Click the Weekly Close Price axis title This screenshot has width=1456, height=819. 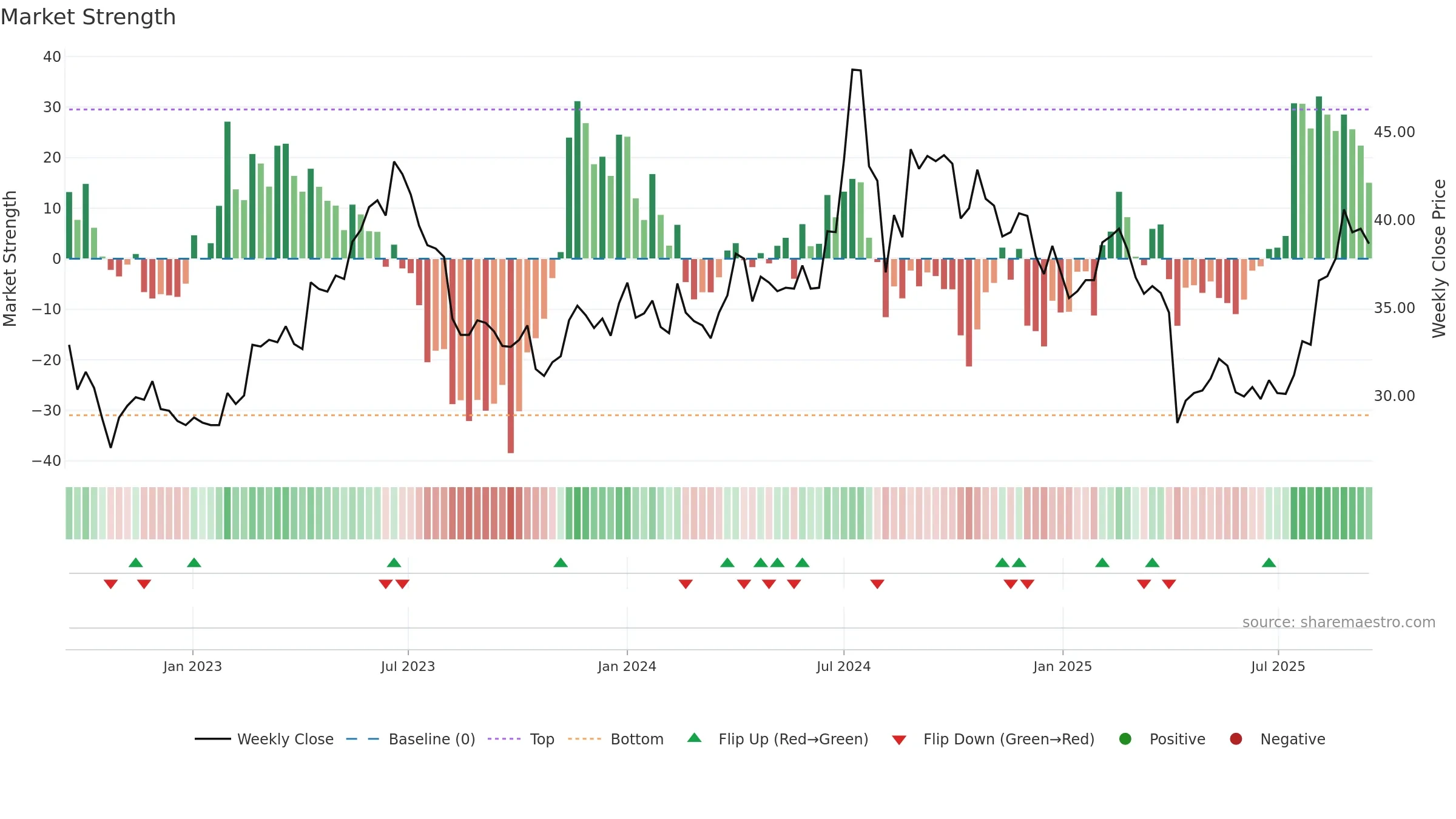pos(1439,258)
